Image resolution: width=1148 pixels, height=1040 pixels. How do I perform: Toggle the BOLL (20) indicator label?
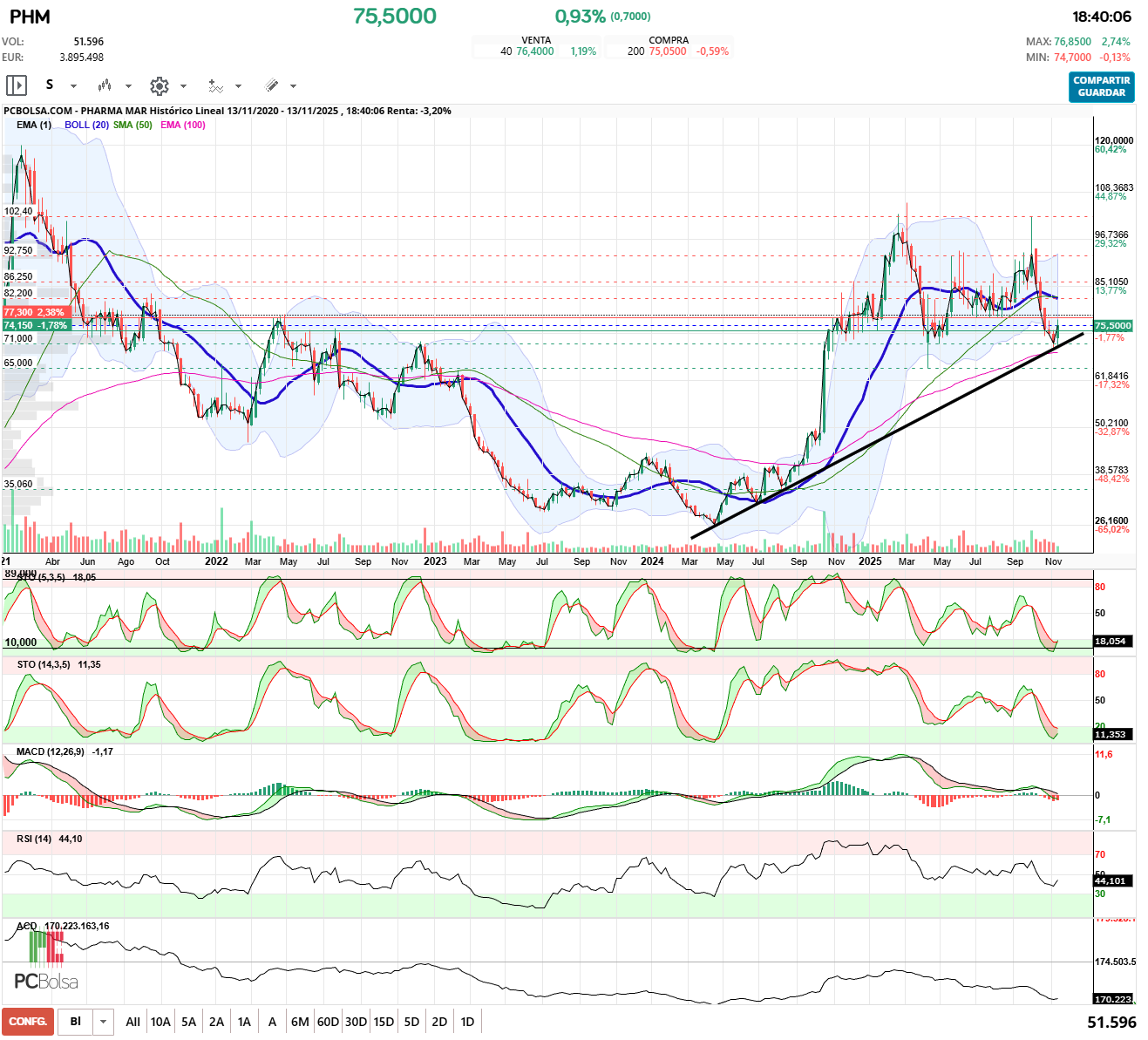pos(86,125)
